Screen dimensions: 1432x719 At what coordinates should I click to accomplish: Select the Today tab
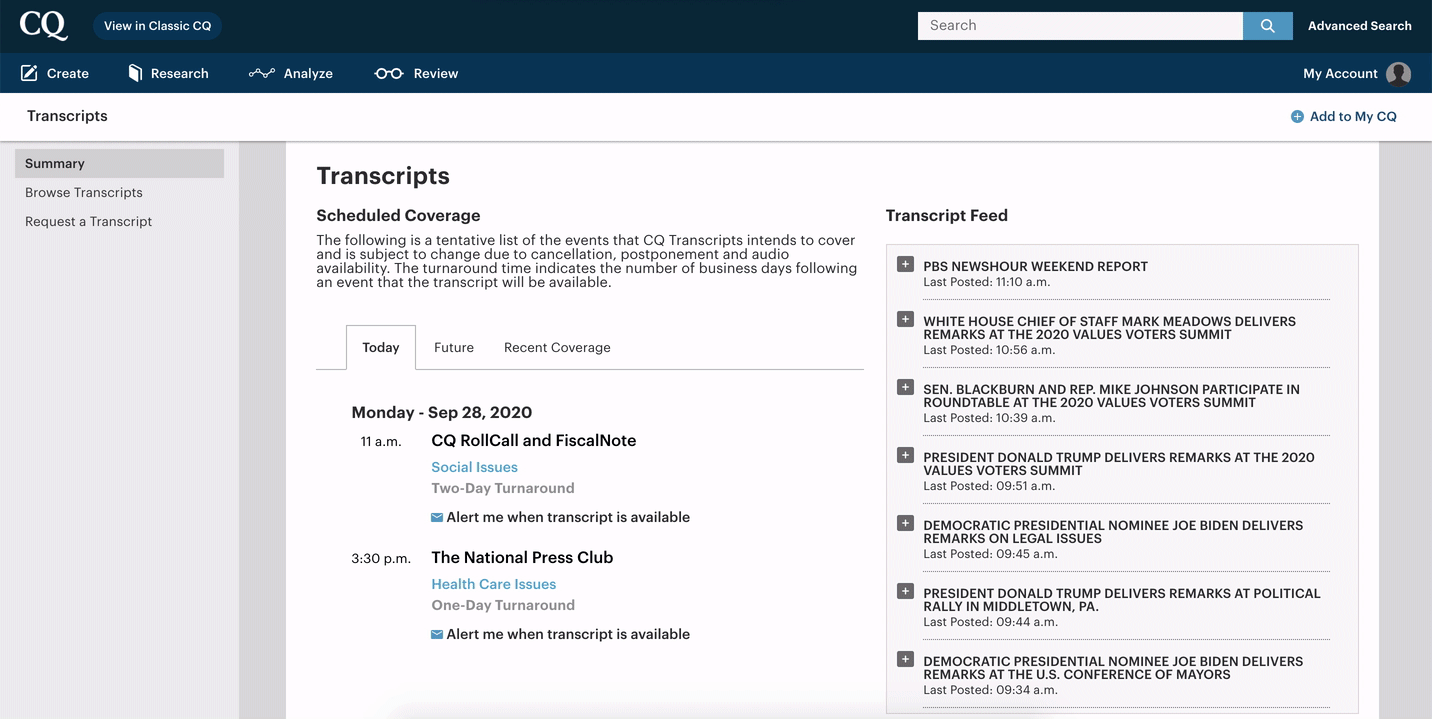click(x=381, y=347)
